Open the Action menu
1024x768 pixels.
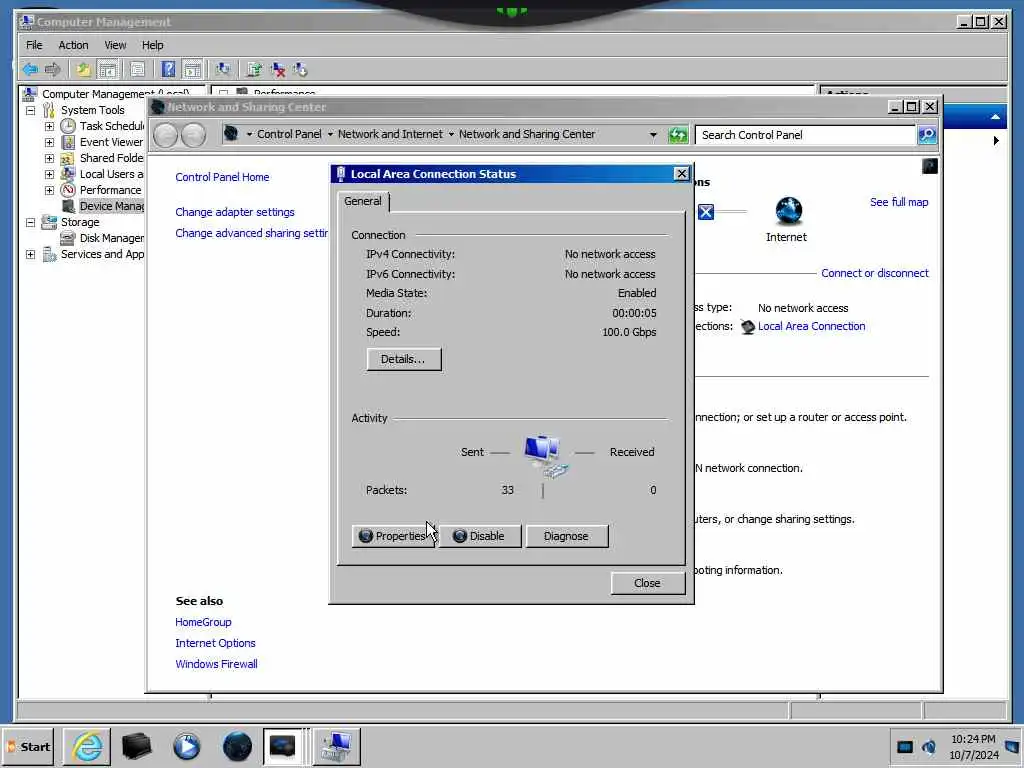[73, 45]
